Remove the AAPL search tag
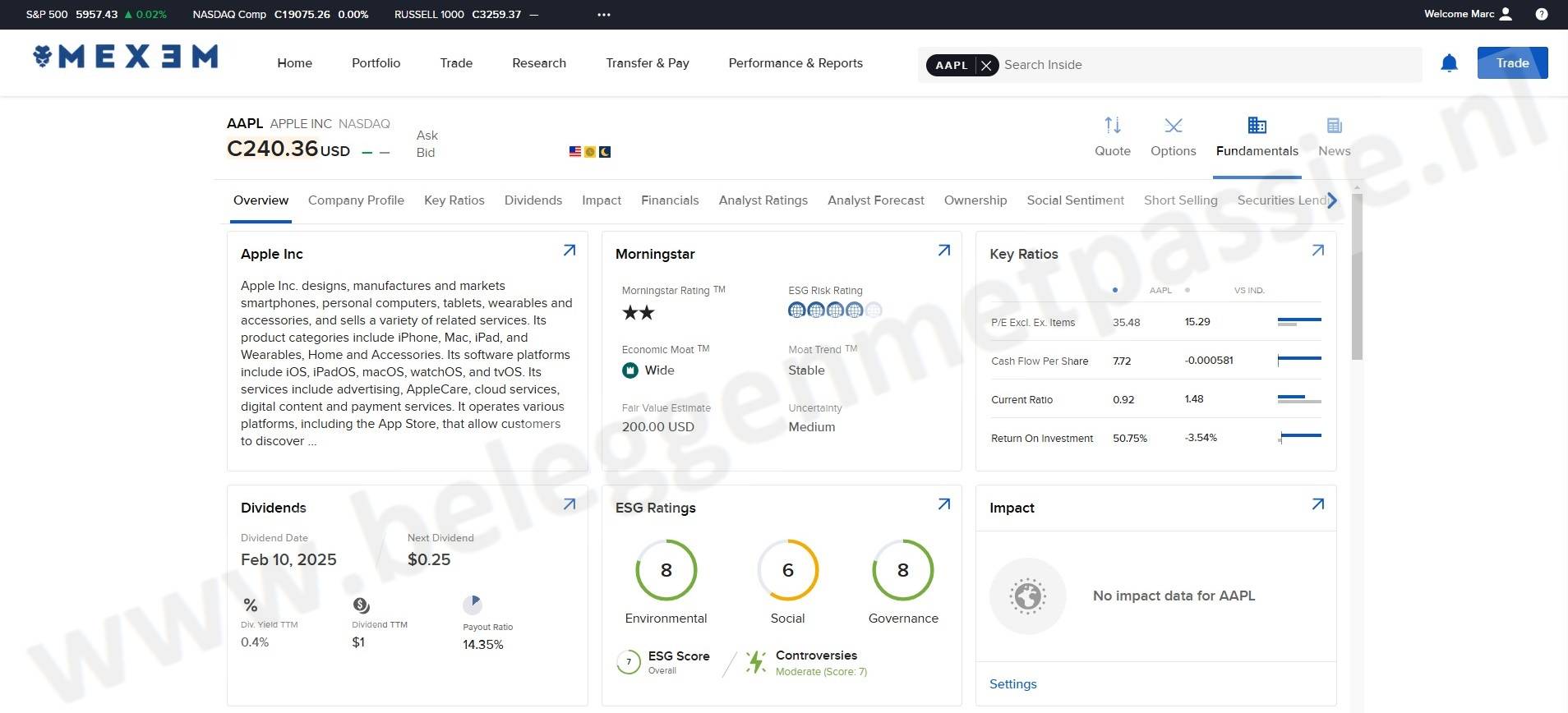1568x713 pixels. tap(986, 65)
